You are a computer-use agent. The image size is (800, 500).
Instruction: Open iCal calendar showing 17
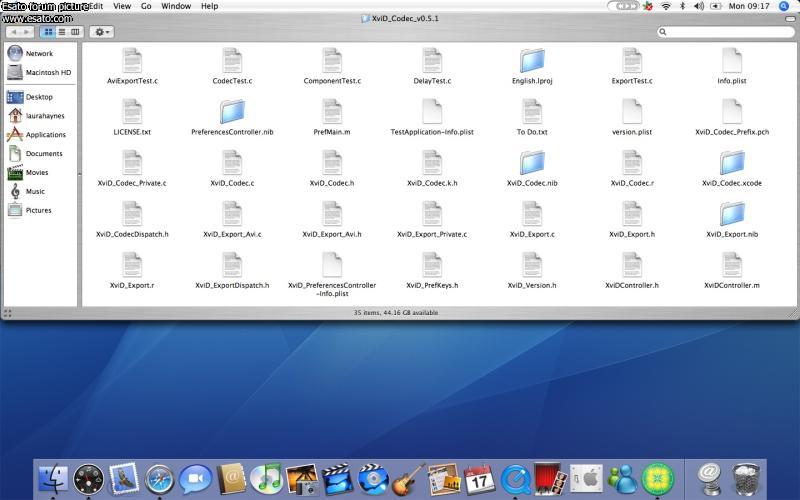click(x=479, y=479)
